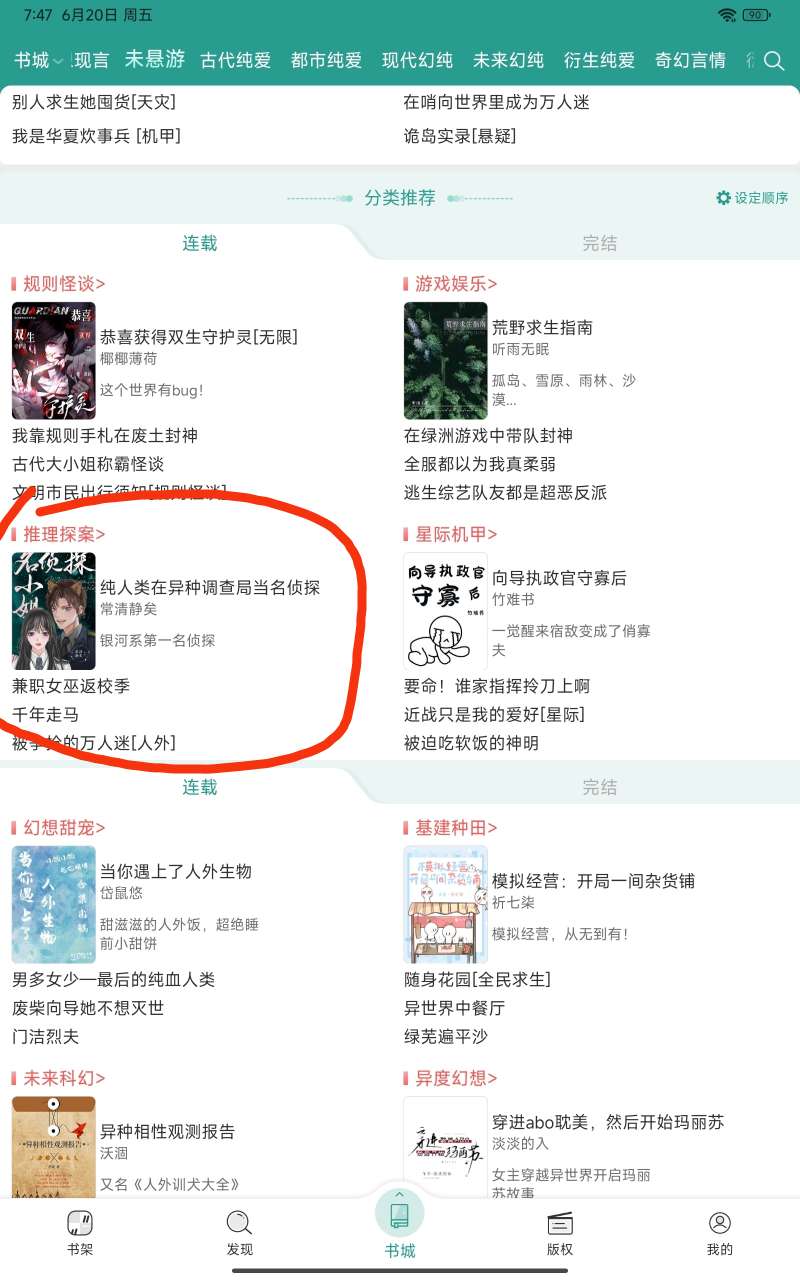Open the book link 千年走马

pyautogui.click(x=45, y=715)
